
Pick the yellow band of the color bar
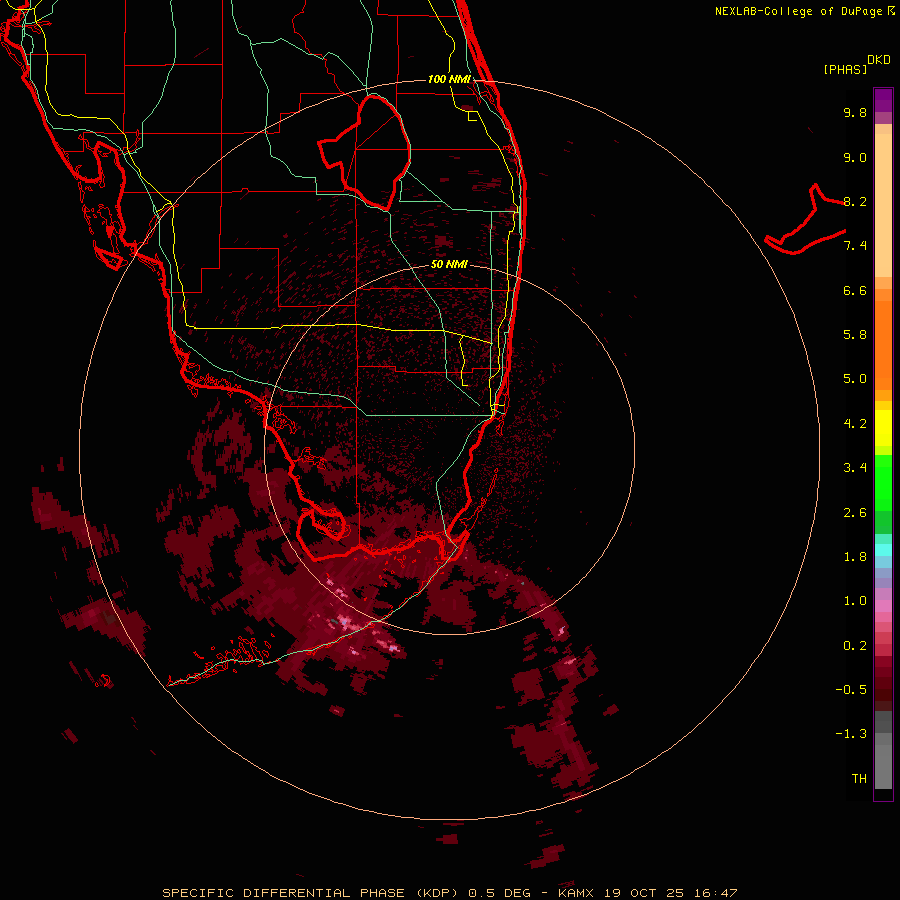coord(883,428)
